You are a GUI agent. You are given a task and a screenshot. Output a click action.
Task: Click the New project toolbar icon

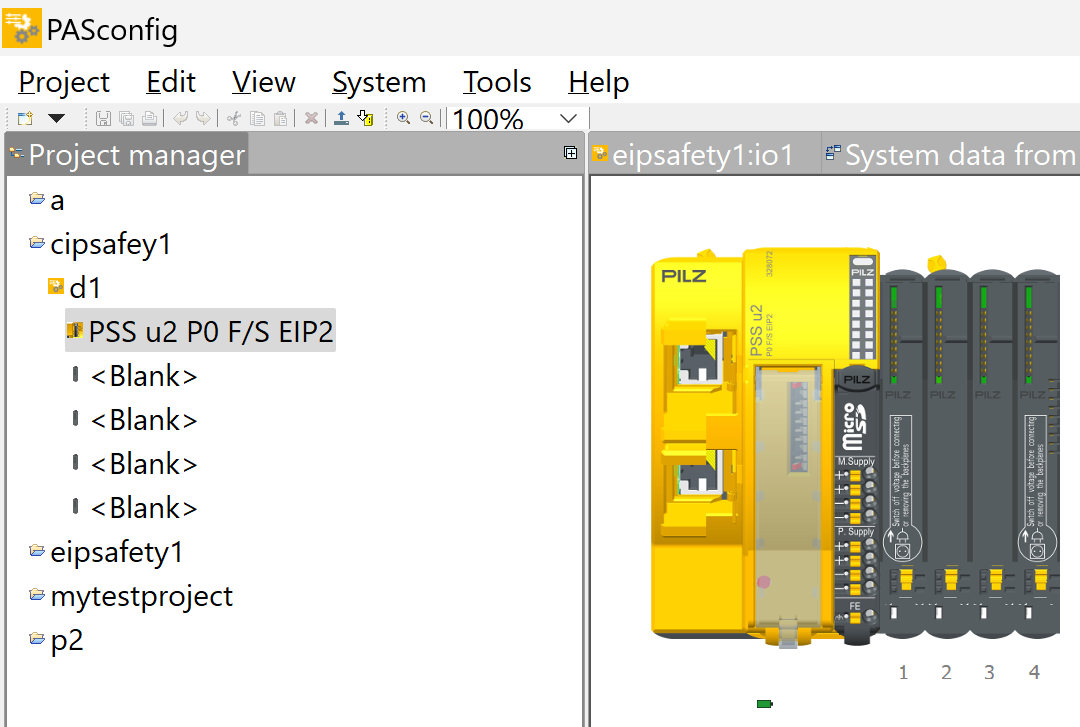click(x=25, y=119)
